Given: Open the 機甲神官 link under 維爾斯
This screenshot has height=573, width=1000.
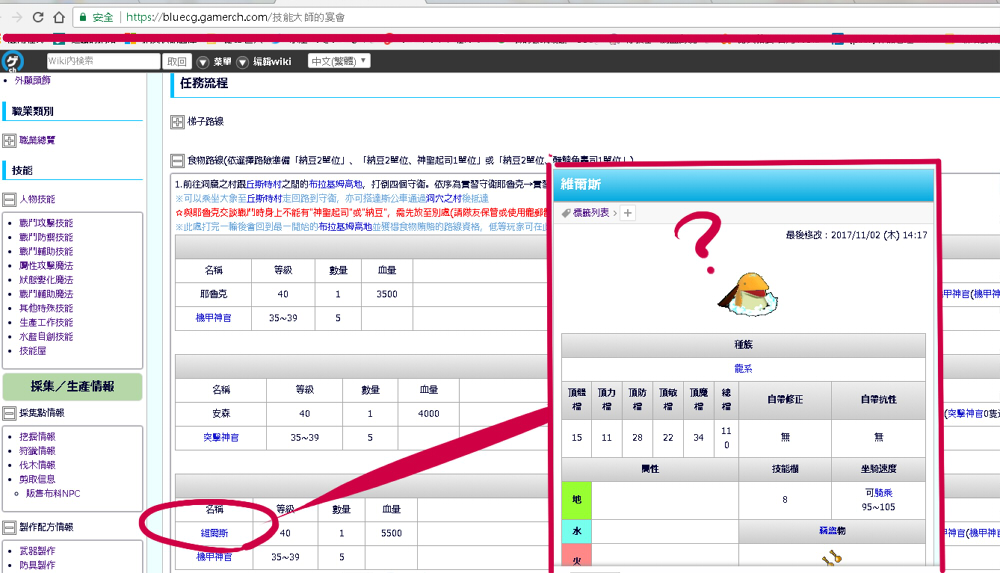Looking at the screenshot, I should [214, 557].
